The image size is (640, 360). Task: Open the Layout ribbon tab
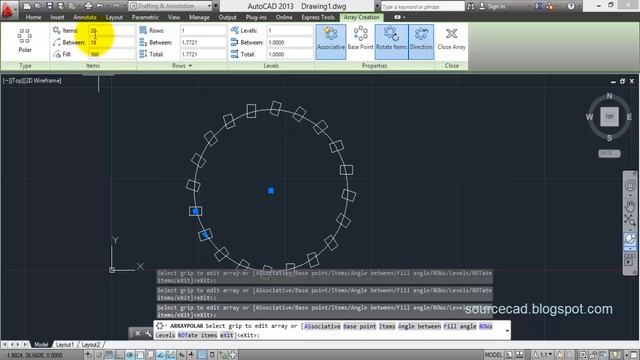pos(114,17)
